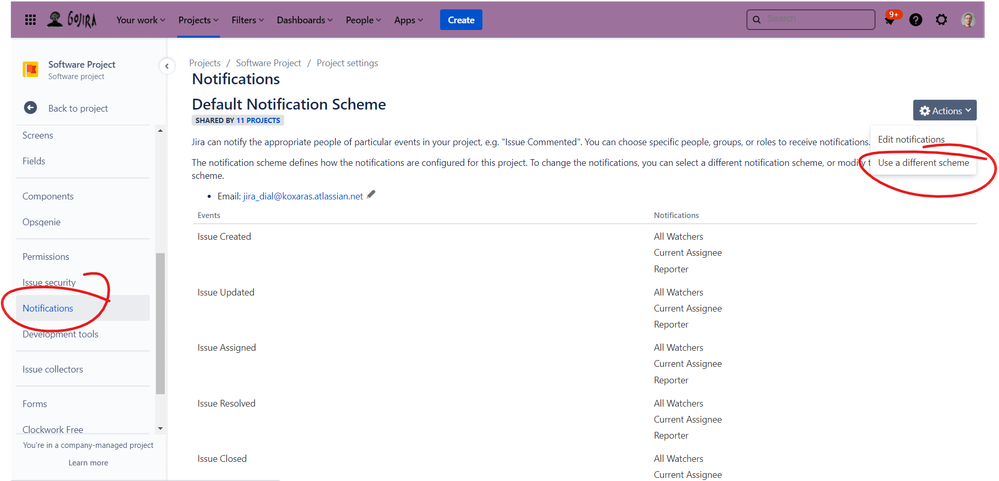This screenshot has height=481, width=999.
Task: Click the Software Project breadcrumb link
Action: 268,63
